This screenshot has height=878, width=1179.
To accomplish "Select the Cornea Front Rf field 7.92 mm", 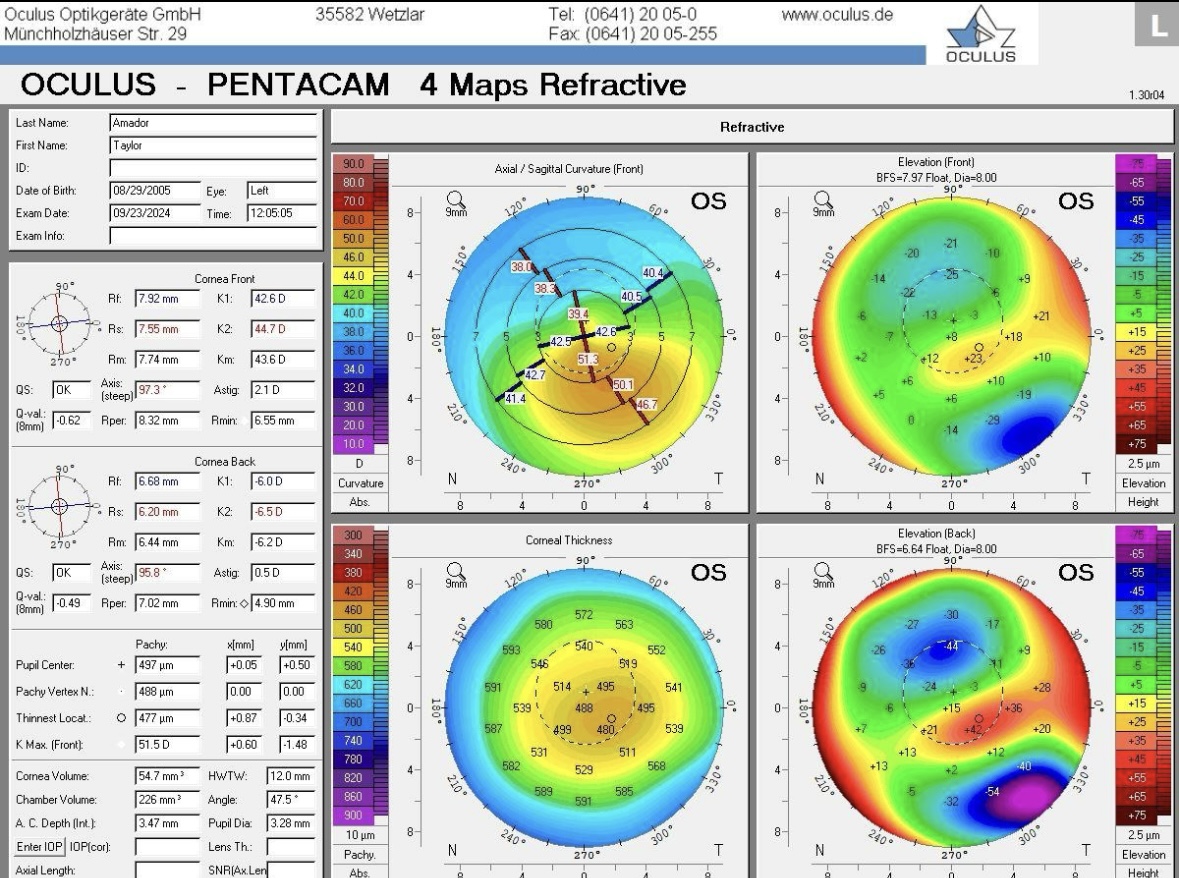I will [168, 298].
